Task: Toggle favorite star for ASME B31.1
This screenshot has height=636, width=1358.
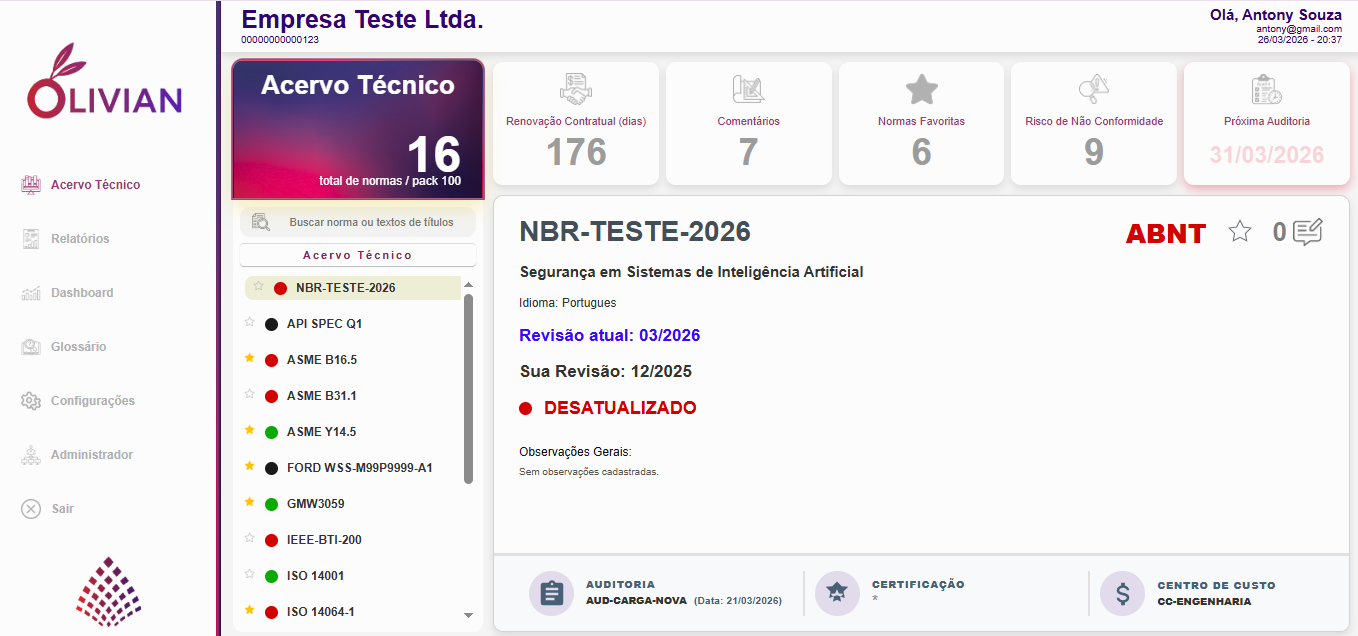Action: pyautogui.click(x=249, y=395)
